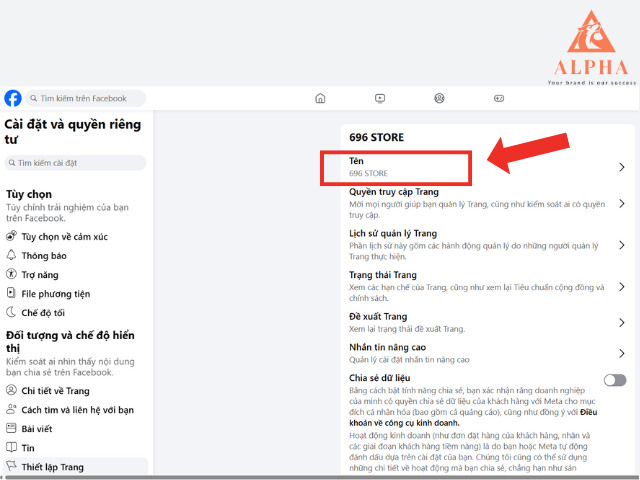Click the Facebook logo
Screen dimensions: 640x480
click(x=13, y=98)
